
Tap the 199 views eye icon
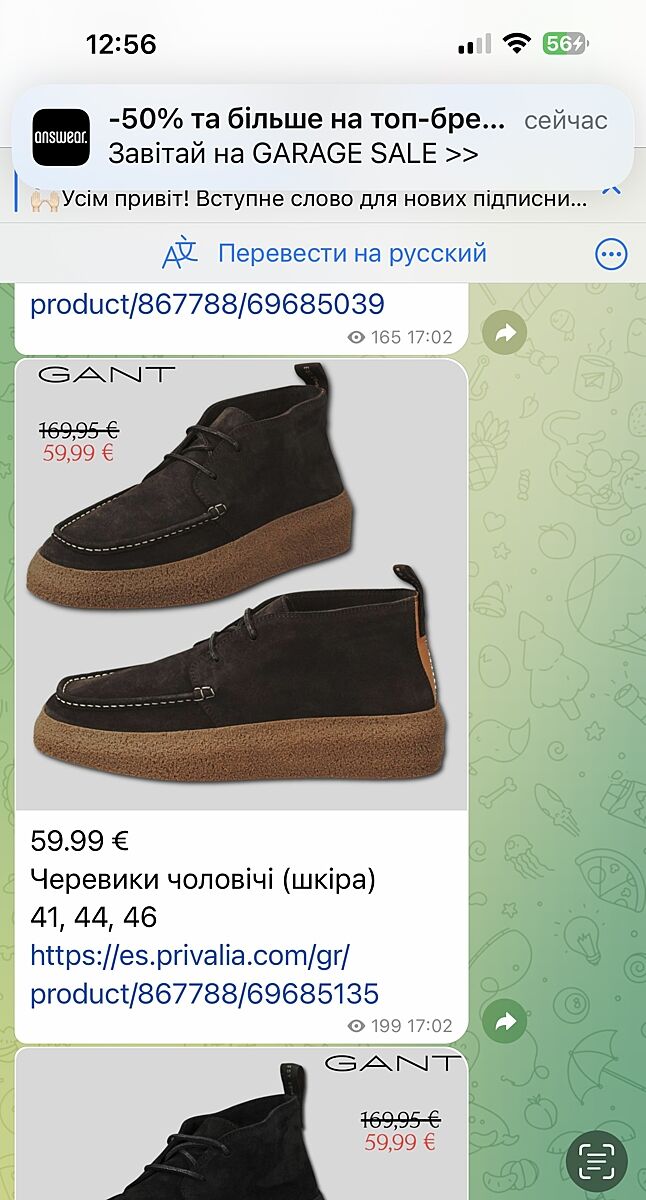(356, 1026)
